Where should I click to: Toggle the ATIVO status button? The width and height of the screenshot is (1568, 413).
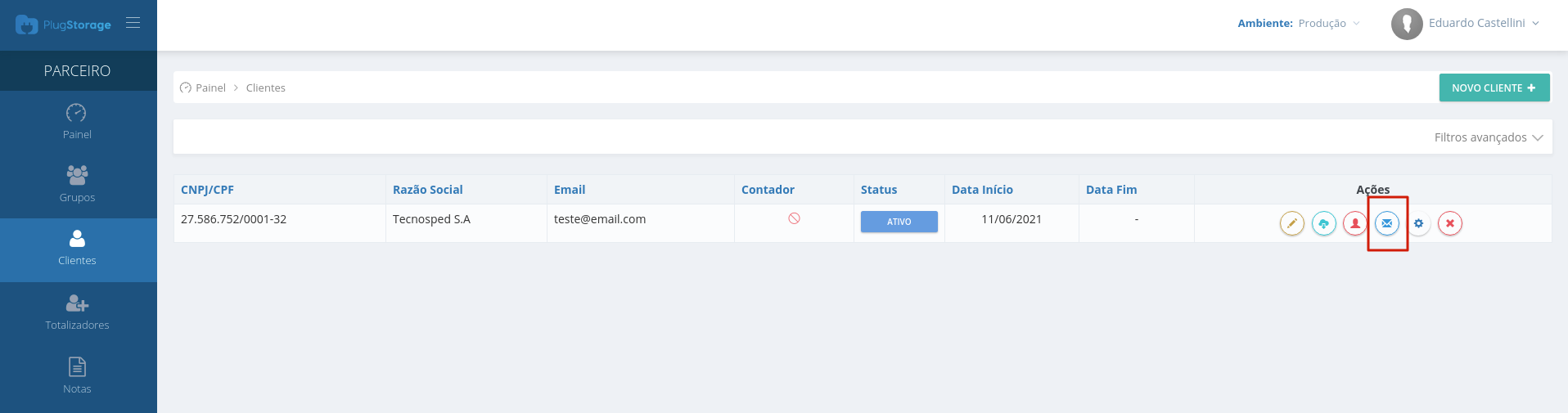pos(899,222)
